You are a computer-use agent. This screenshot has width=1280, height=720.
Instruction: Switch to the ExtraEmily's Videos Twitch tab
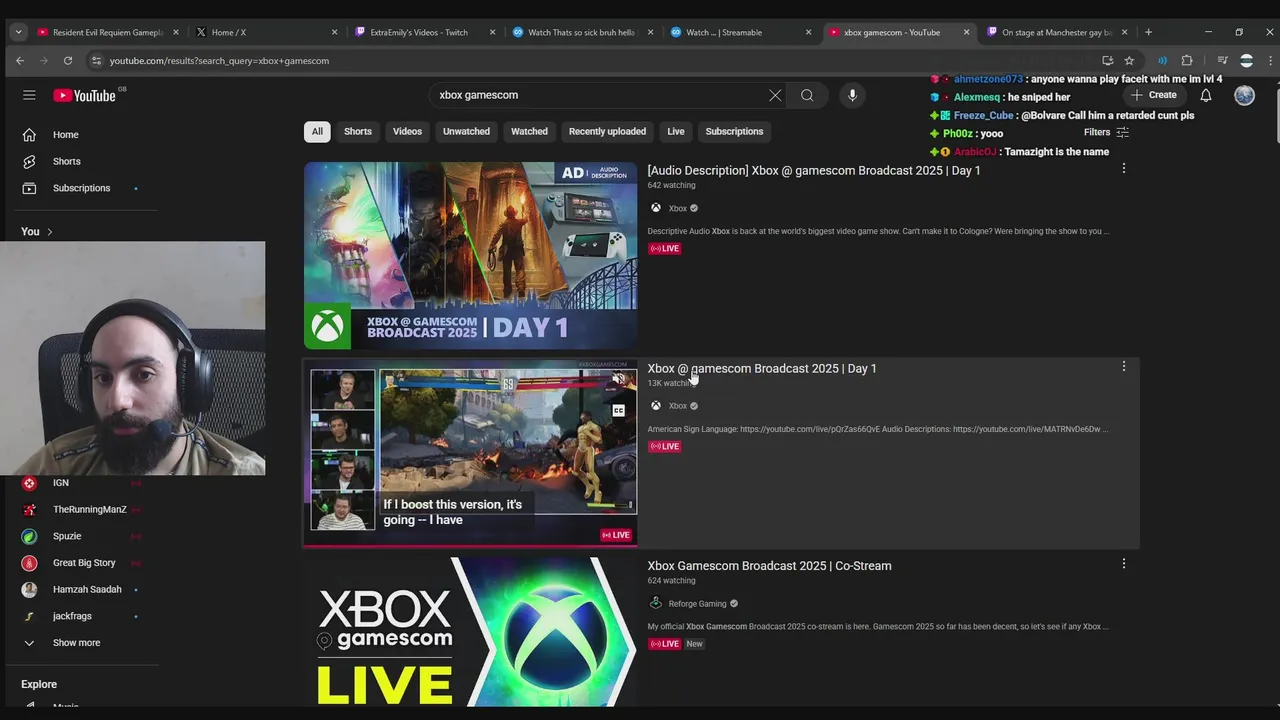click(425, 32)
